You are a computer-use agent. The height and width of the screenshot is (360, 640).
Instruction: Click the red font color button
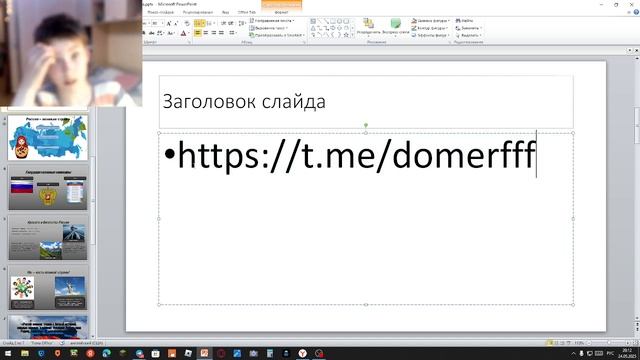(x=184, y=33)
